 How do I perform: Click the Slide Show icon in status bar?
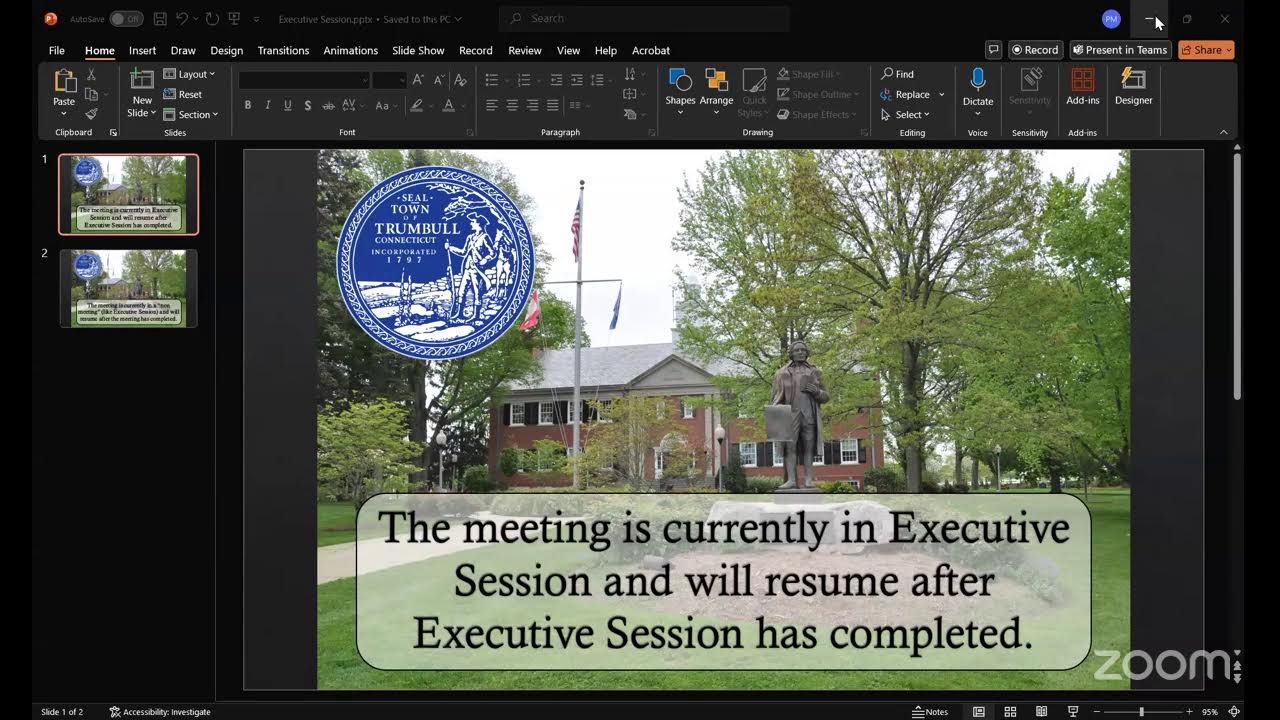tap(1073, 712)
